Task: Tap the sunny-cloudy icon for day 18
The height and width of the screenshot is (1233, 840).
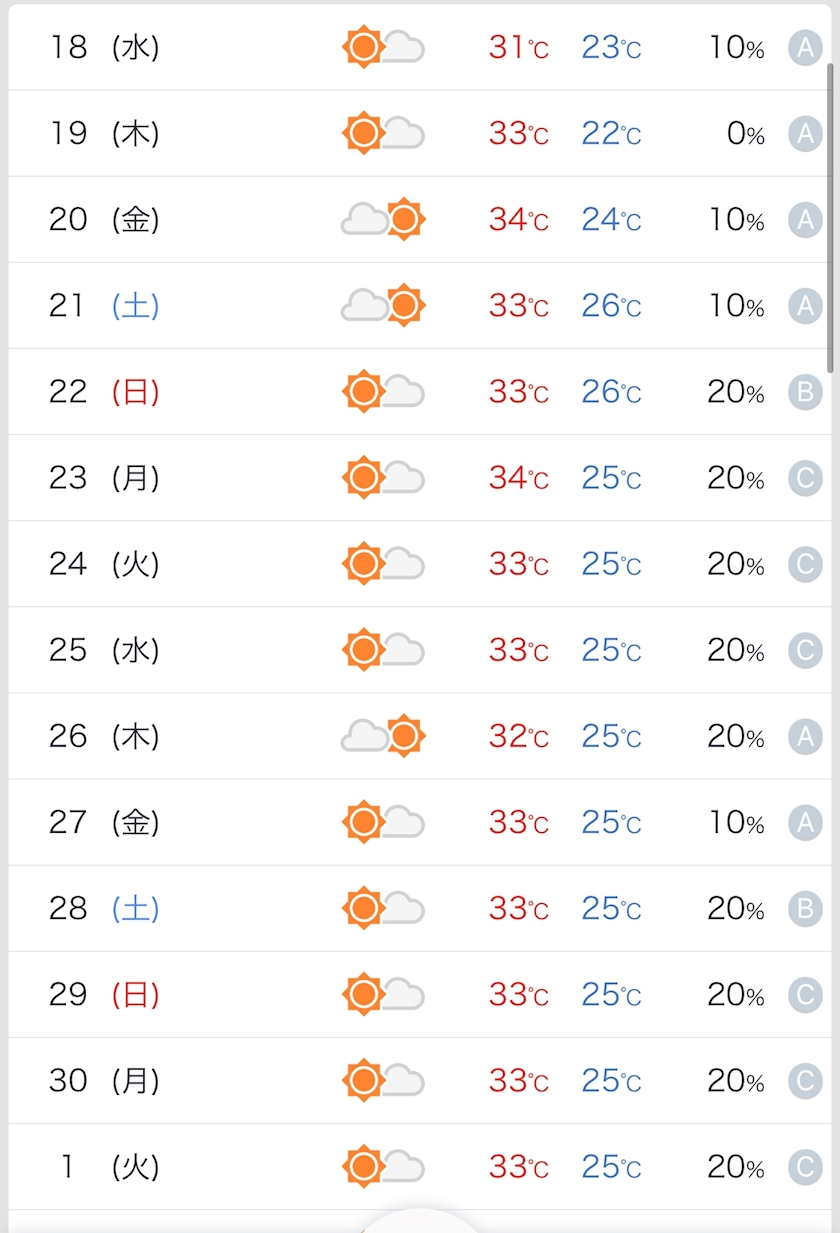Action: pos(383,47)
